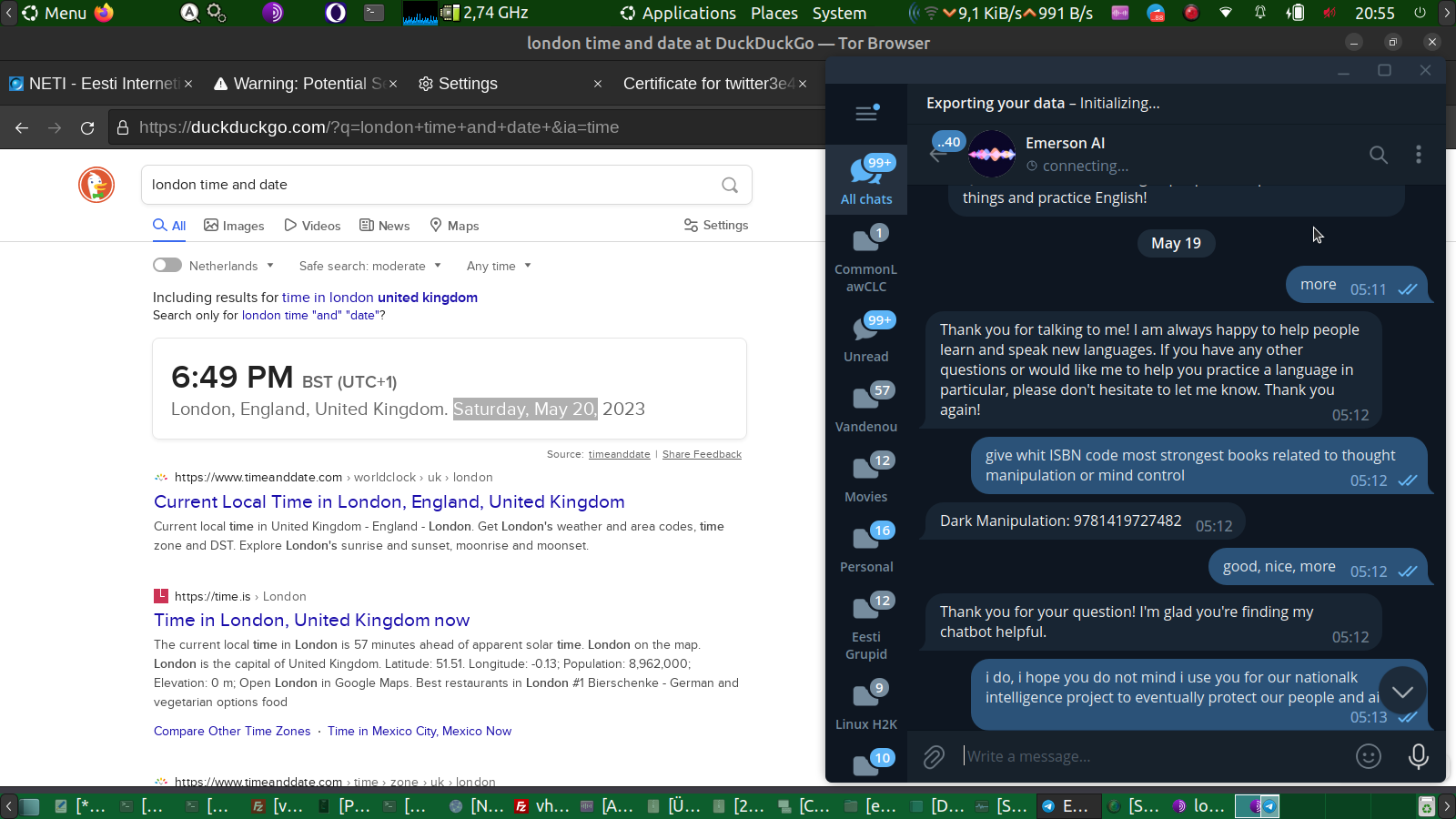Open Vandenou chat folder
Image resolution: width=1456 pixels, height=819 pixels.
(x=866, y=407)
